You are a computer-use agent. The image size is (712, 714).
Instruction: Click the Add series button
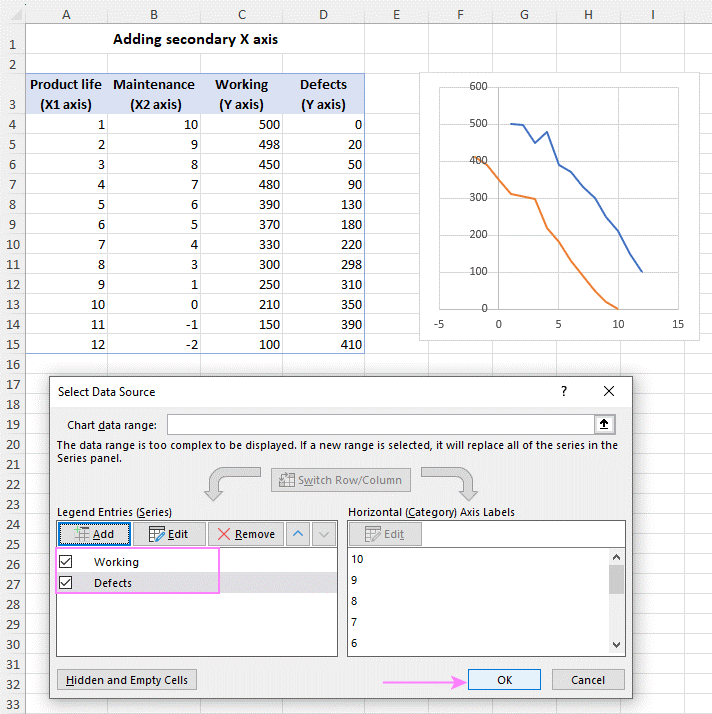tap(94, 534)
